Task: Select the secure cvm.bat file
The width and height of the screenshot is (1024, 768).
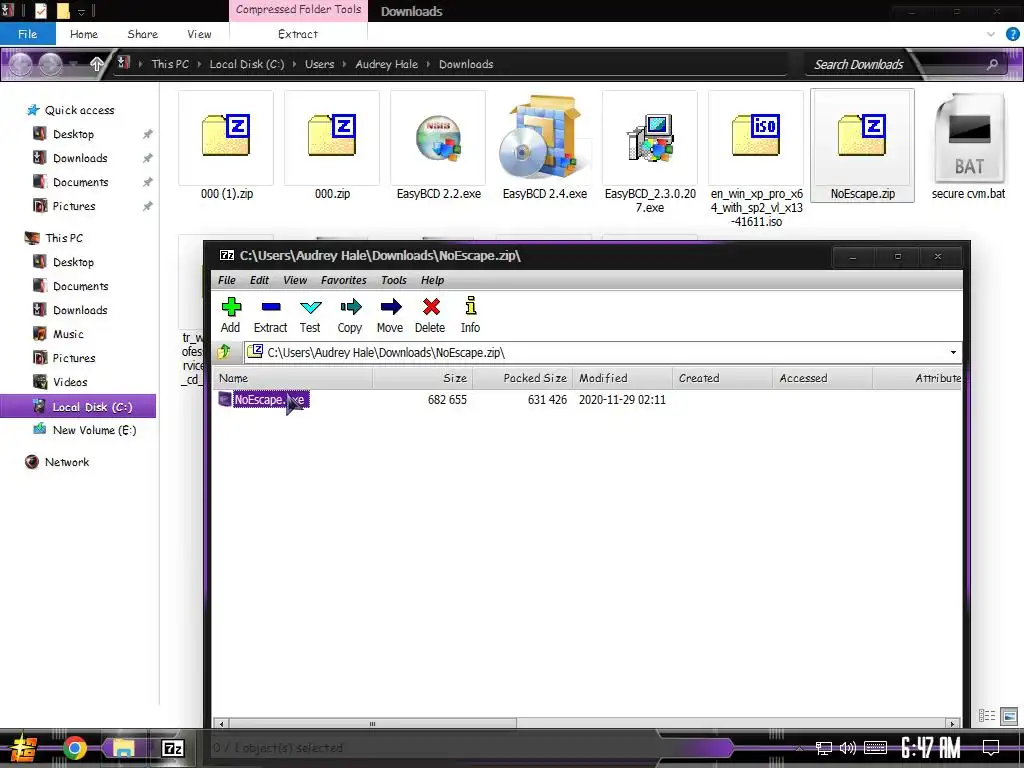Action: tap(968, 146)
